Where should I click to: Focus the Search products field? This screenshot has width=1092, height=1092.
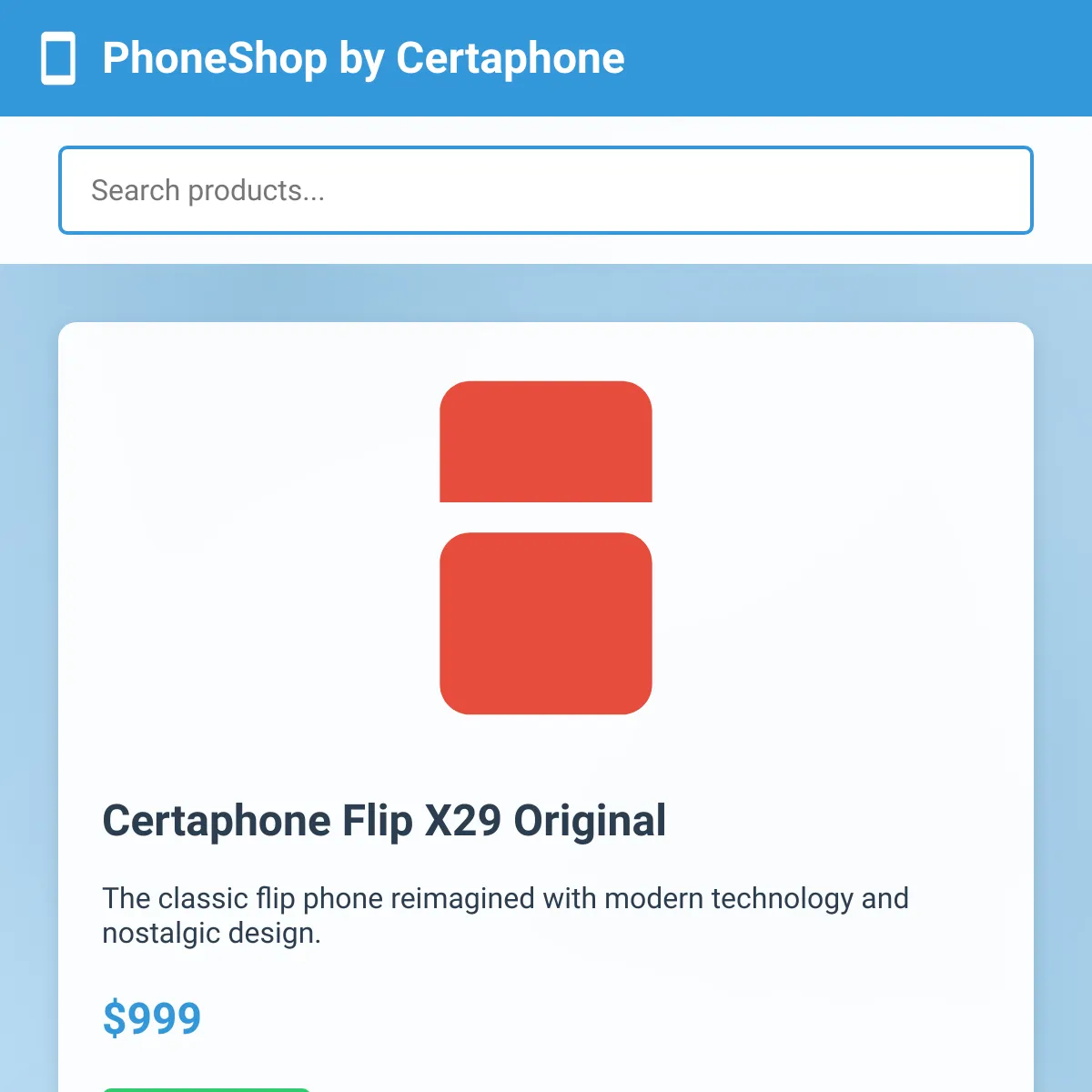click(546, 190)
